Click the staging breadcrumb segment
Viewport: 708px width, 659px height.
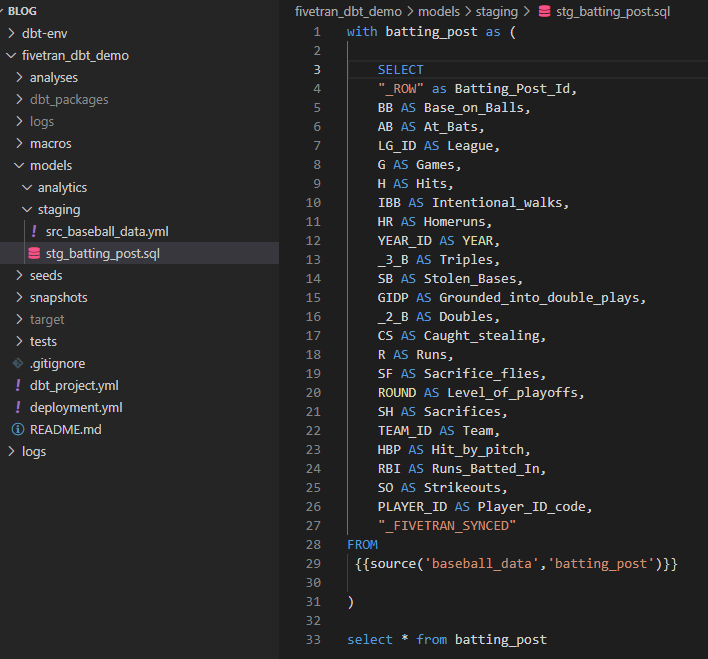497,12
